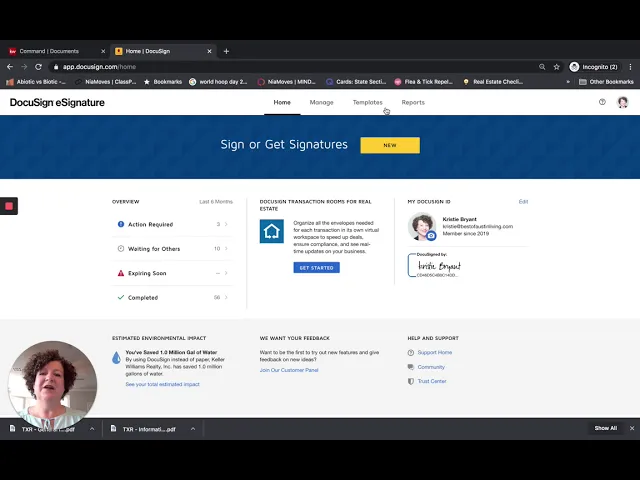Expand the Action Required row chevron
The image size is (640, 480).
(x=226, y=224)
